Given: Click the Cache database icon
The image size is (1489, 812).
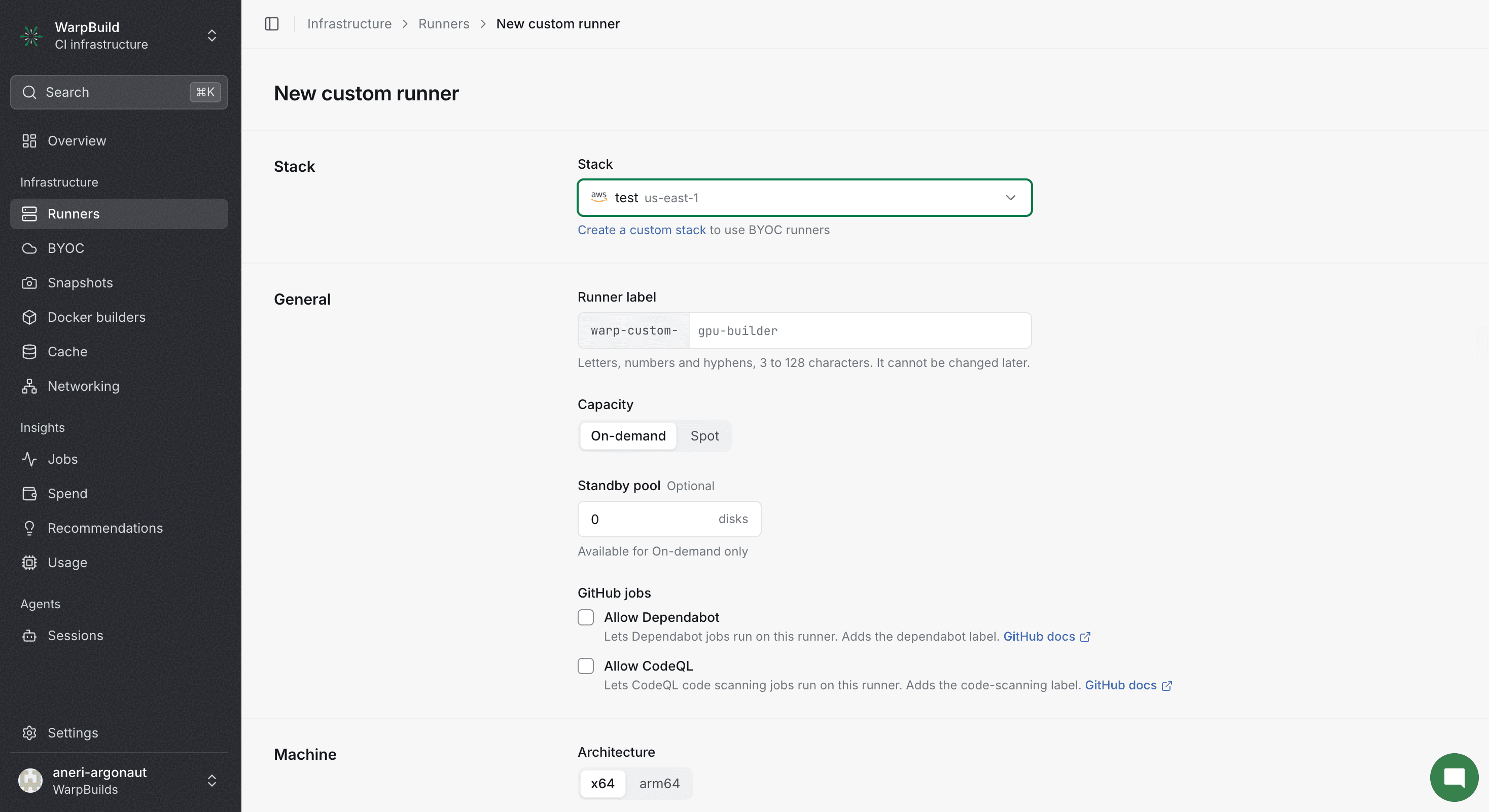Looking at the screenshot, I should 29,352.
